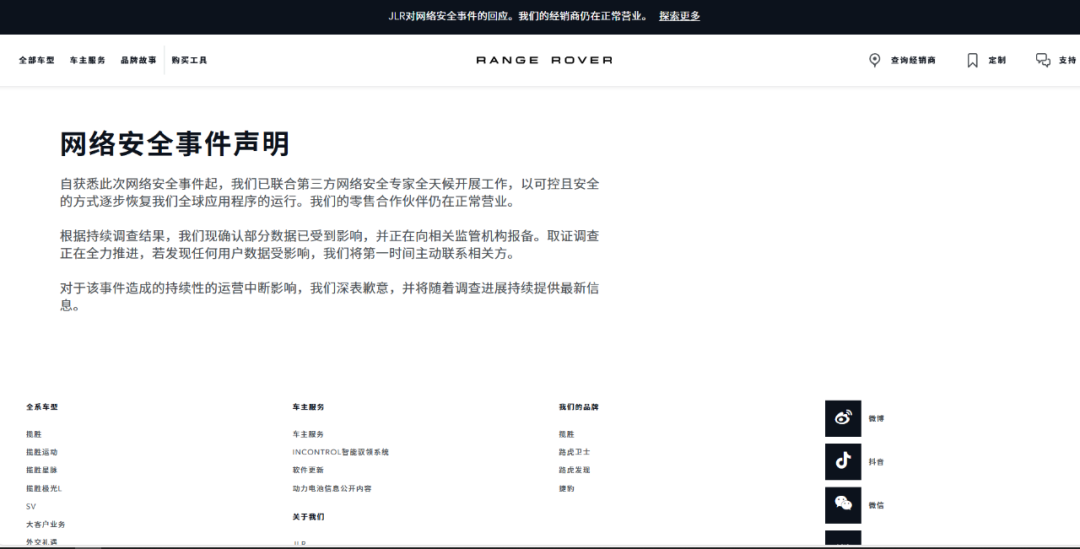Open the 揽胜极光L footer link
Viewport: 1080px width, 549px height.
pyautogui.click(x=44, y=488)
